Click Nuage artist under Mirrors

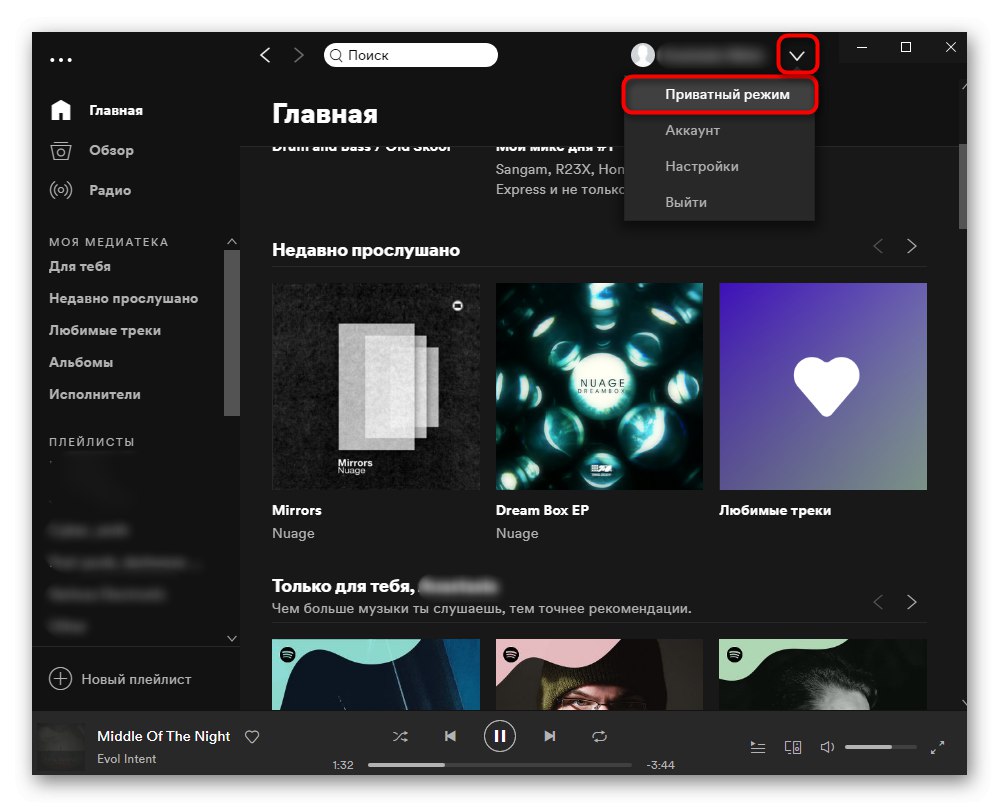click(293, 533)
